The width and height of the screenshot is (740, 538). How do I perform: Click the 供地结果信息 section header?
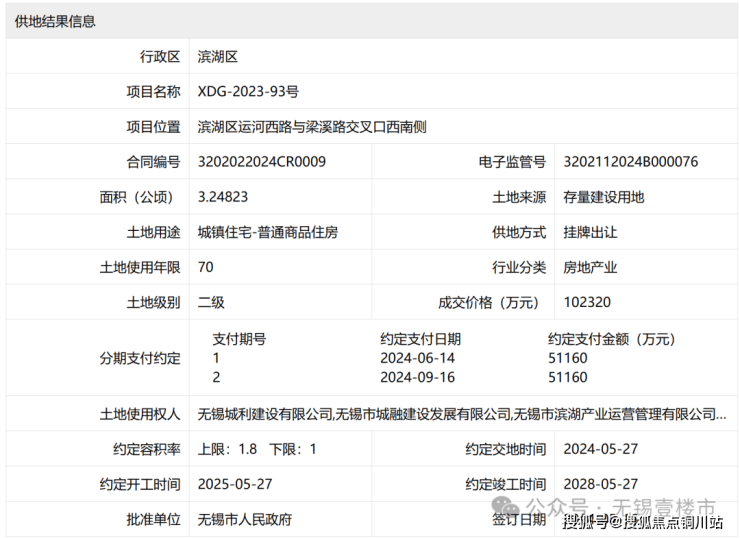[x=56, y=21]
